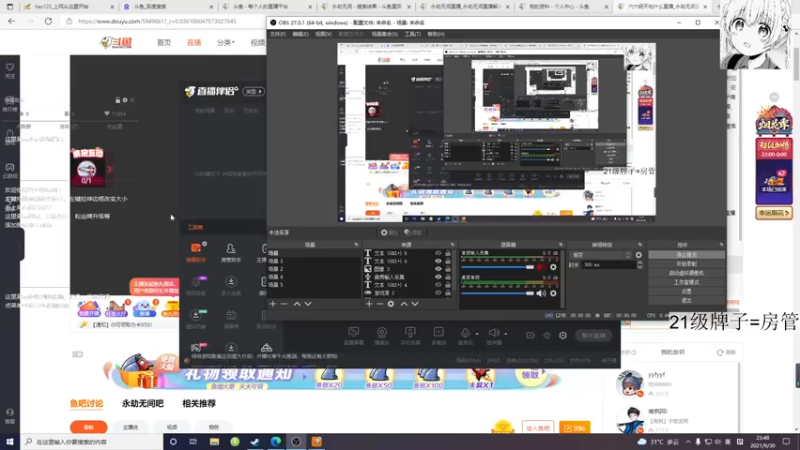Toggle visibility of 音频输入采集 source
The height and width of the screenshot is (450, 800).
[x=438, y=277]
